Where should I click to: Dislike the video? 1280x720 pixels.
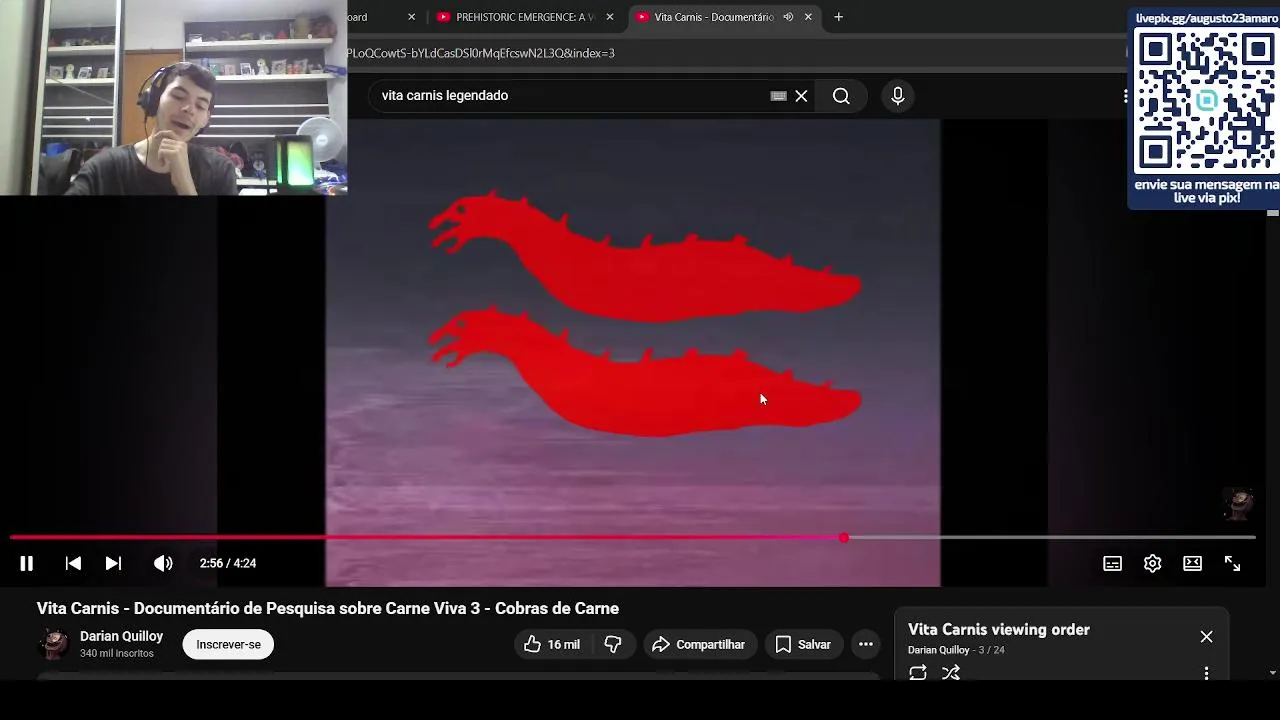tap(613, 645)
